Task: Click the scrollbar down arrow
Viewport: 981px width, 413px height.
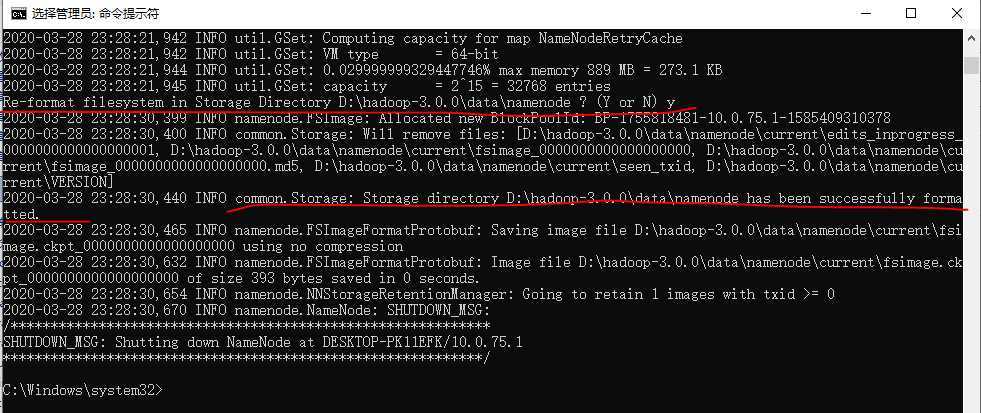Action: [972, 402]
